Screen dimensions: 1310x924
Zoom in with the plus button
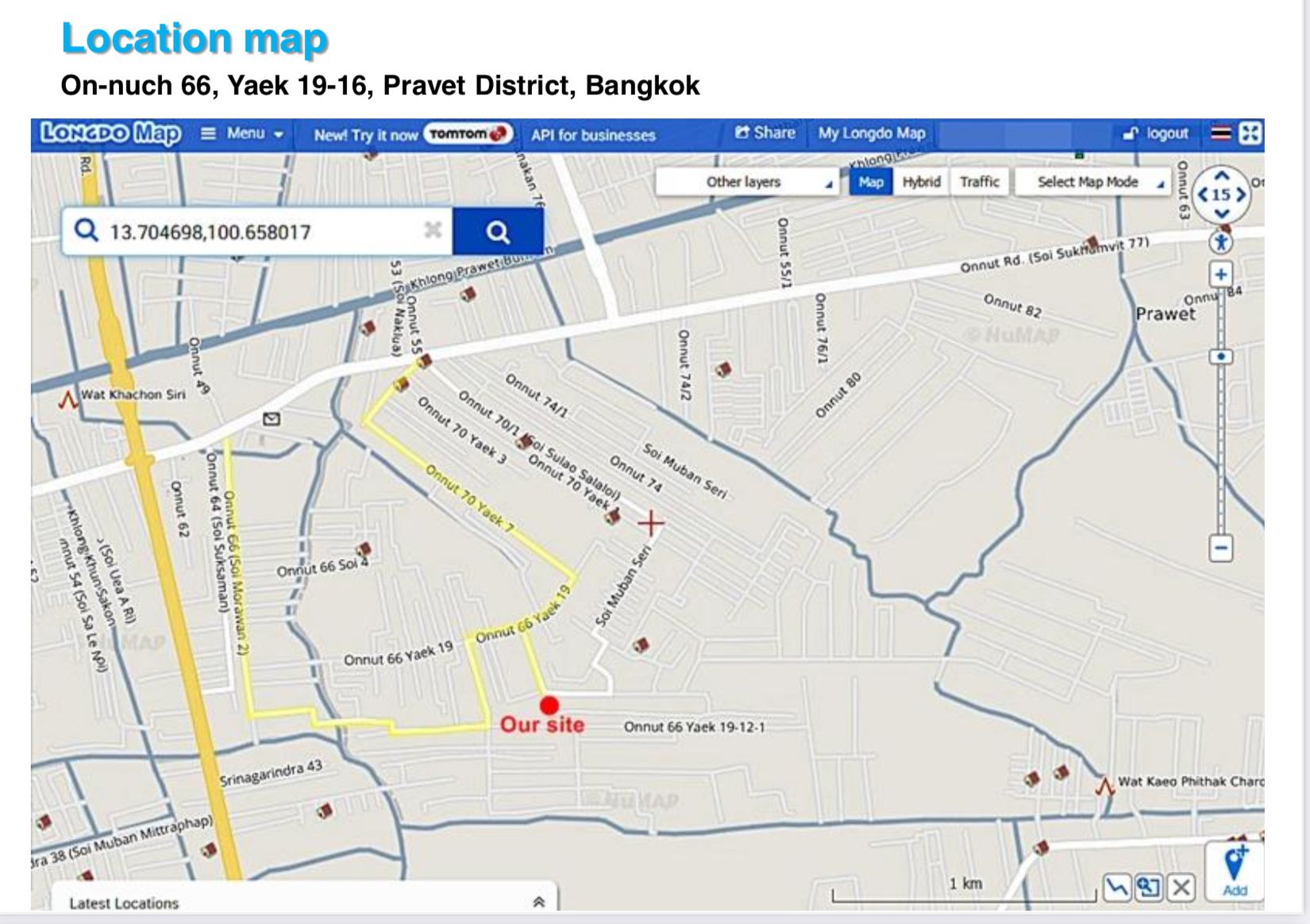(x=1221, y=275)
